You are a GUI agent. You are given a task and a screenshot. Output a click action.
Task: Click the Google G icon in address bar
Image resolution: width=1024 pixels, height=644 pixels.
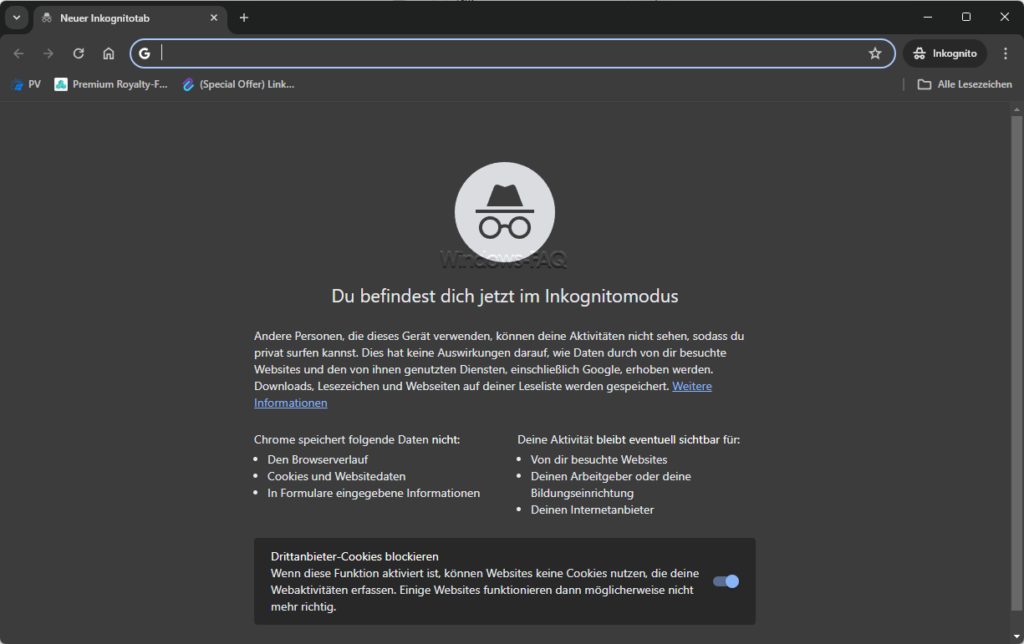click(144, 54)
